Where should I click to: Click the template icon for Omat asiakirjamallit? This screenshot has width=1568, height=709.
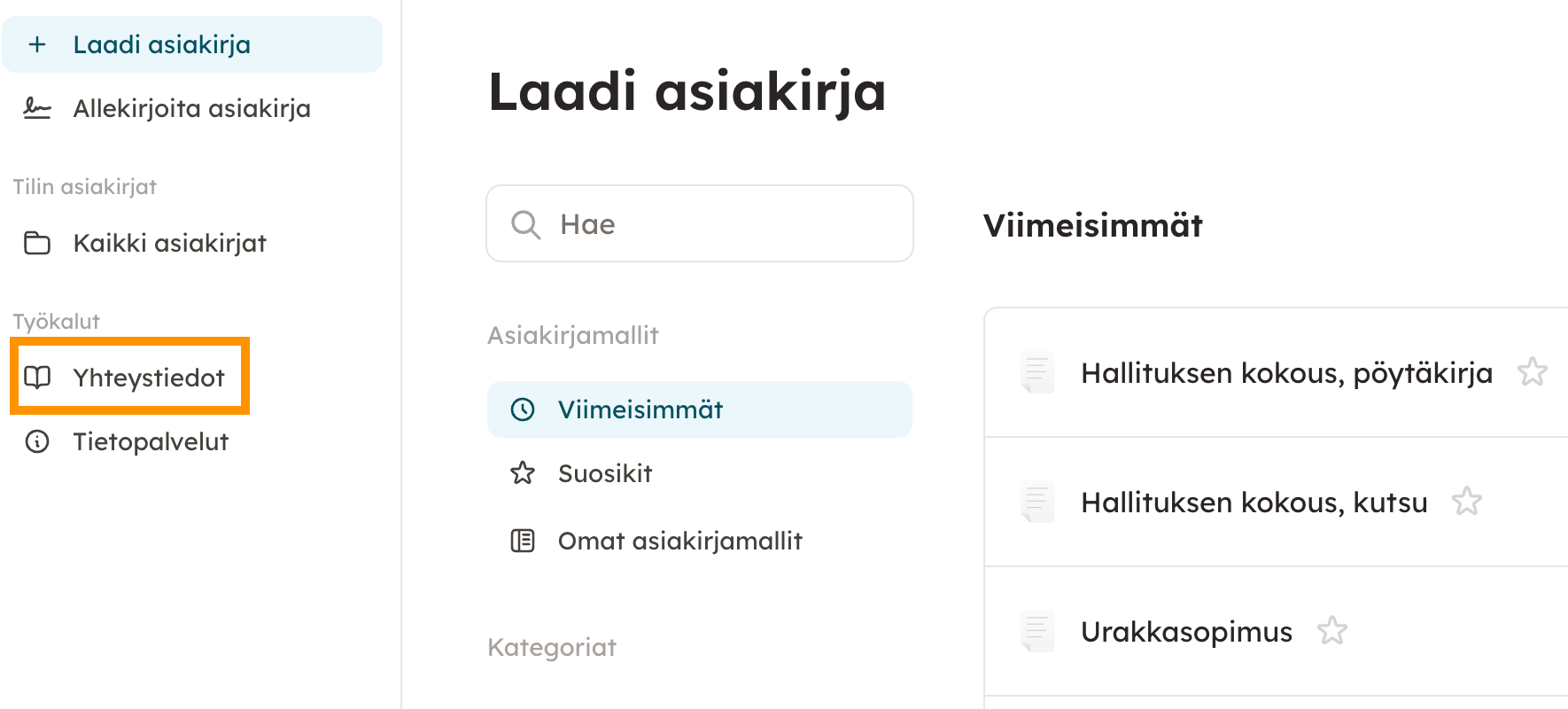pos(523,541)
